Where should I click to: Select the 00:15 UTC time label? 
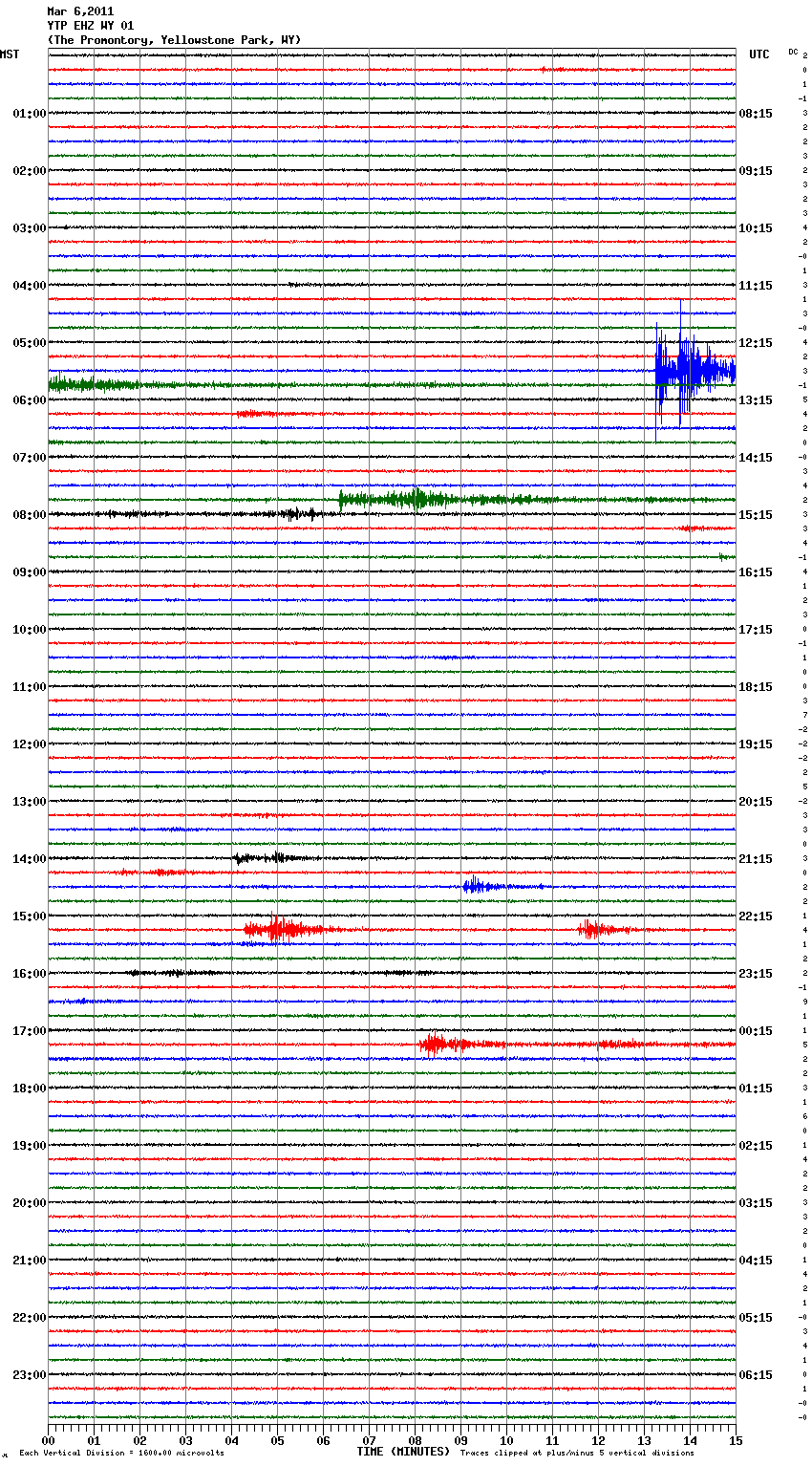tap(756, 1031)
